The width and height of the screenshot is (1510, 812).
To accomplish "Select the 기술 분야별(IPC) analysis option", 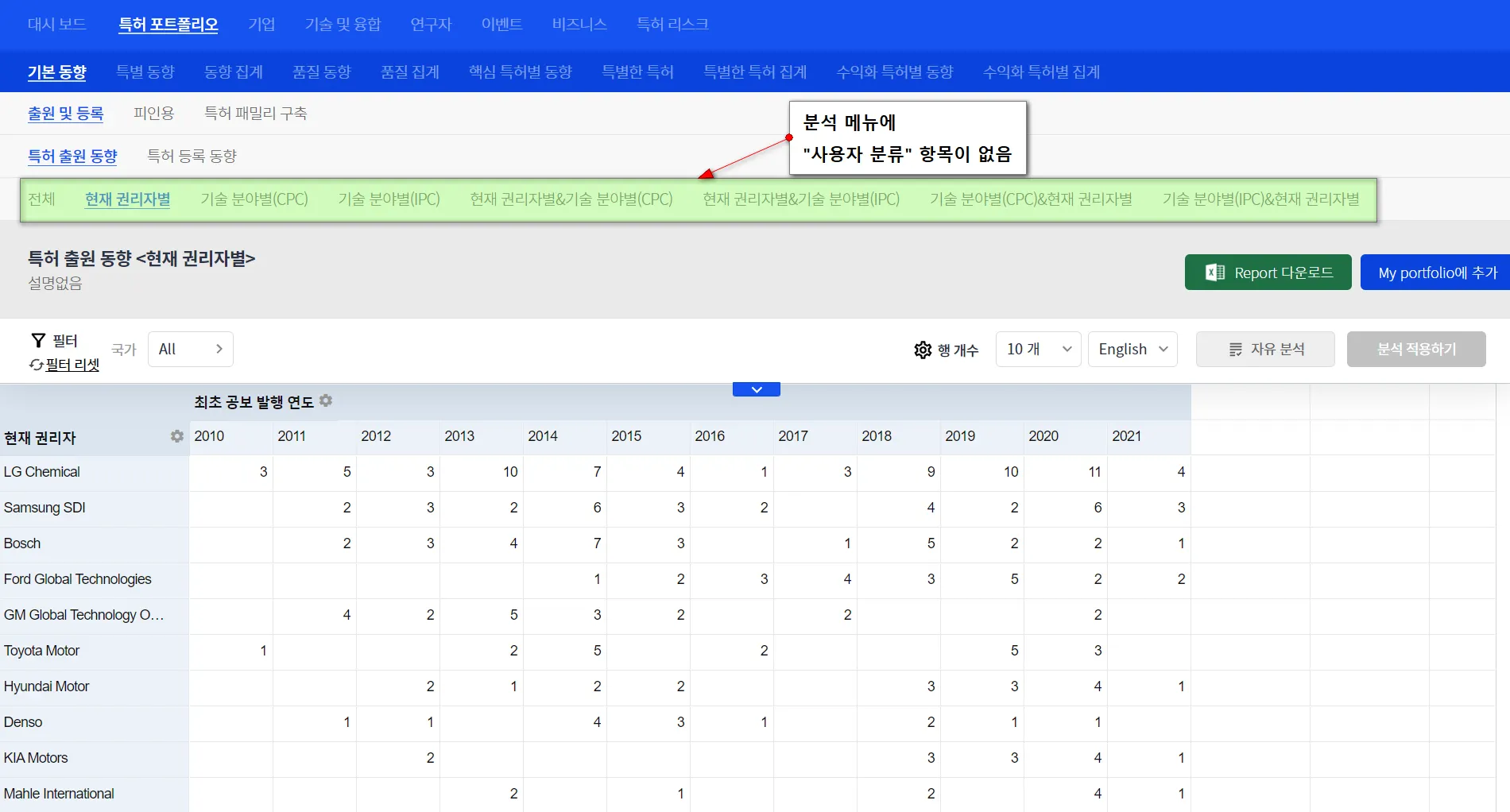I will pyautogui.click(x=389, y=199).
